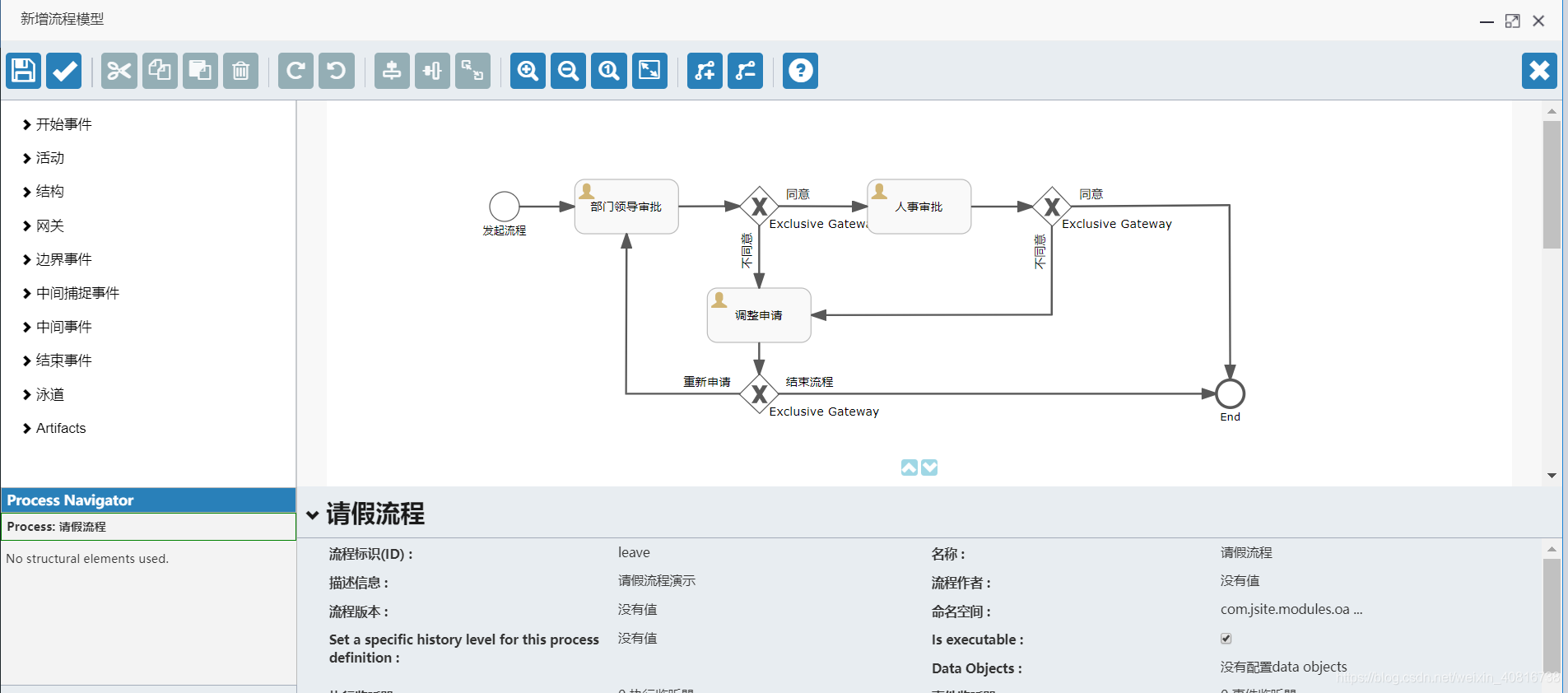Close the editor with blue X button

(x=1539, y=71)
